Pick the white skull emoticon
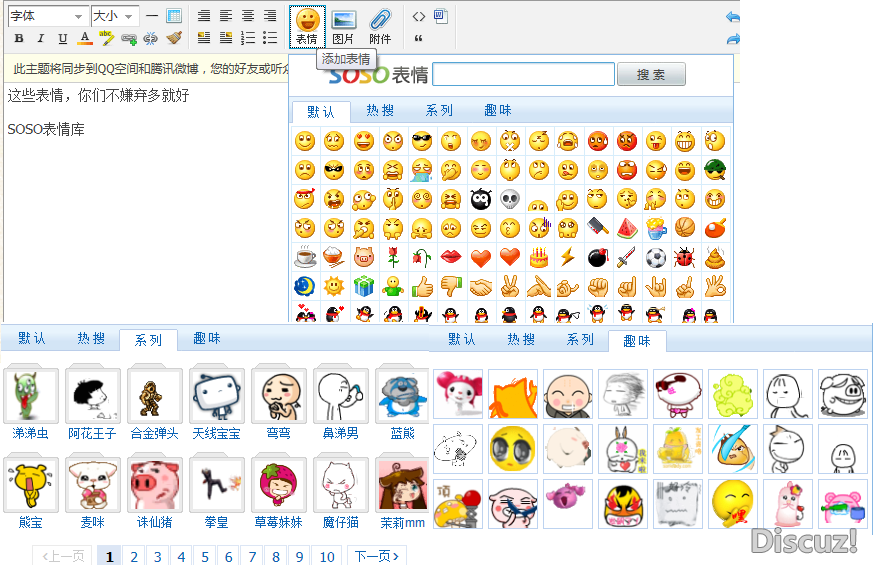 [509, 199]
